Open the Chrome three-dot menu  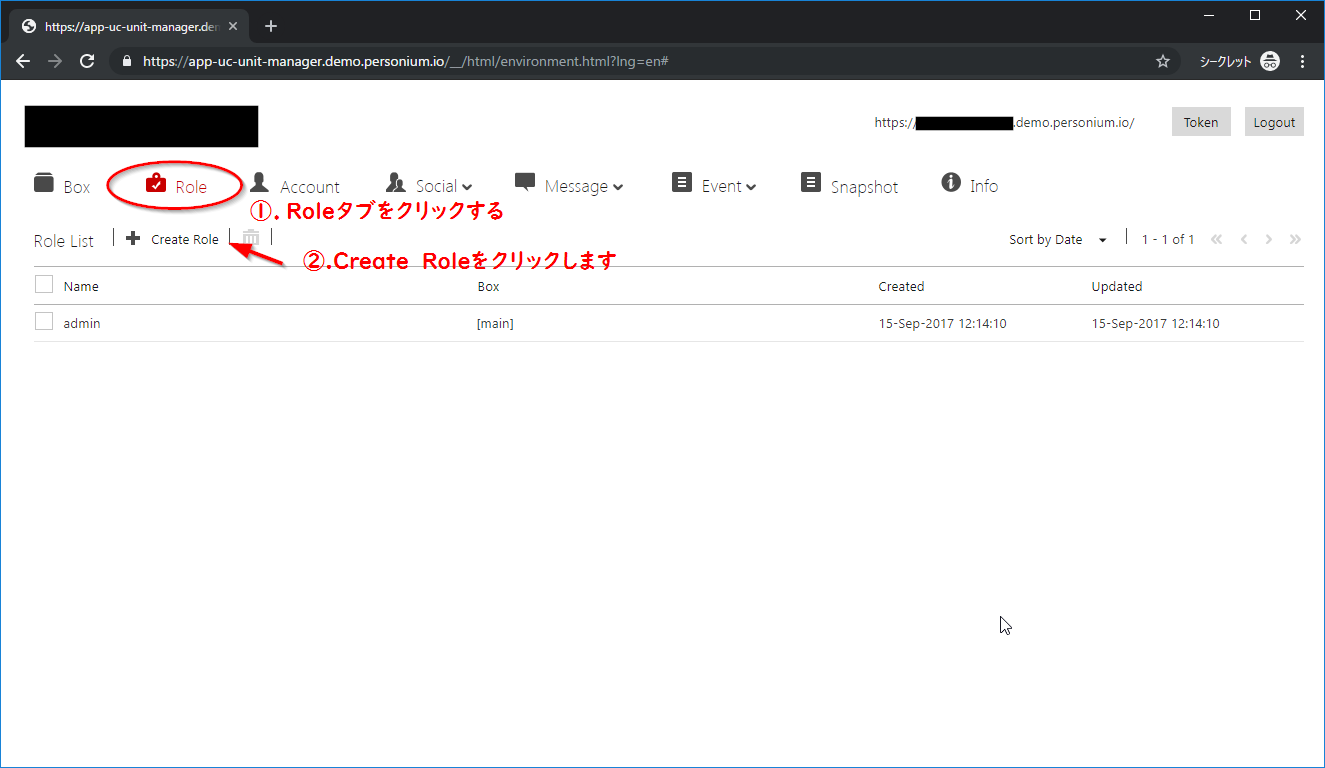(x=1302, y=61)
